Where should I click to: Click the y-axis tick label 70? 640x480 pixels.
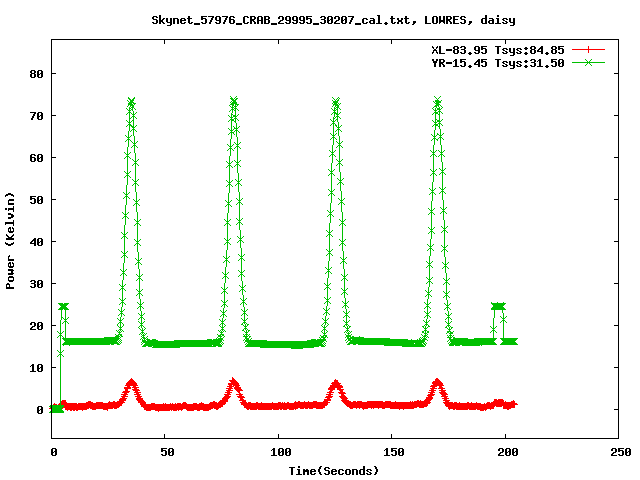pos(36,116)
